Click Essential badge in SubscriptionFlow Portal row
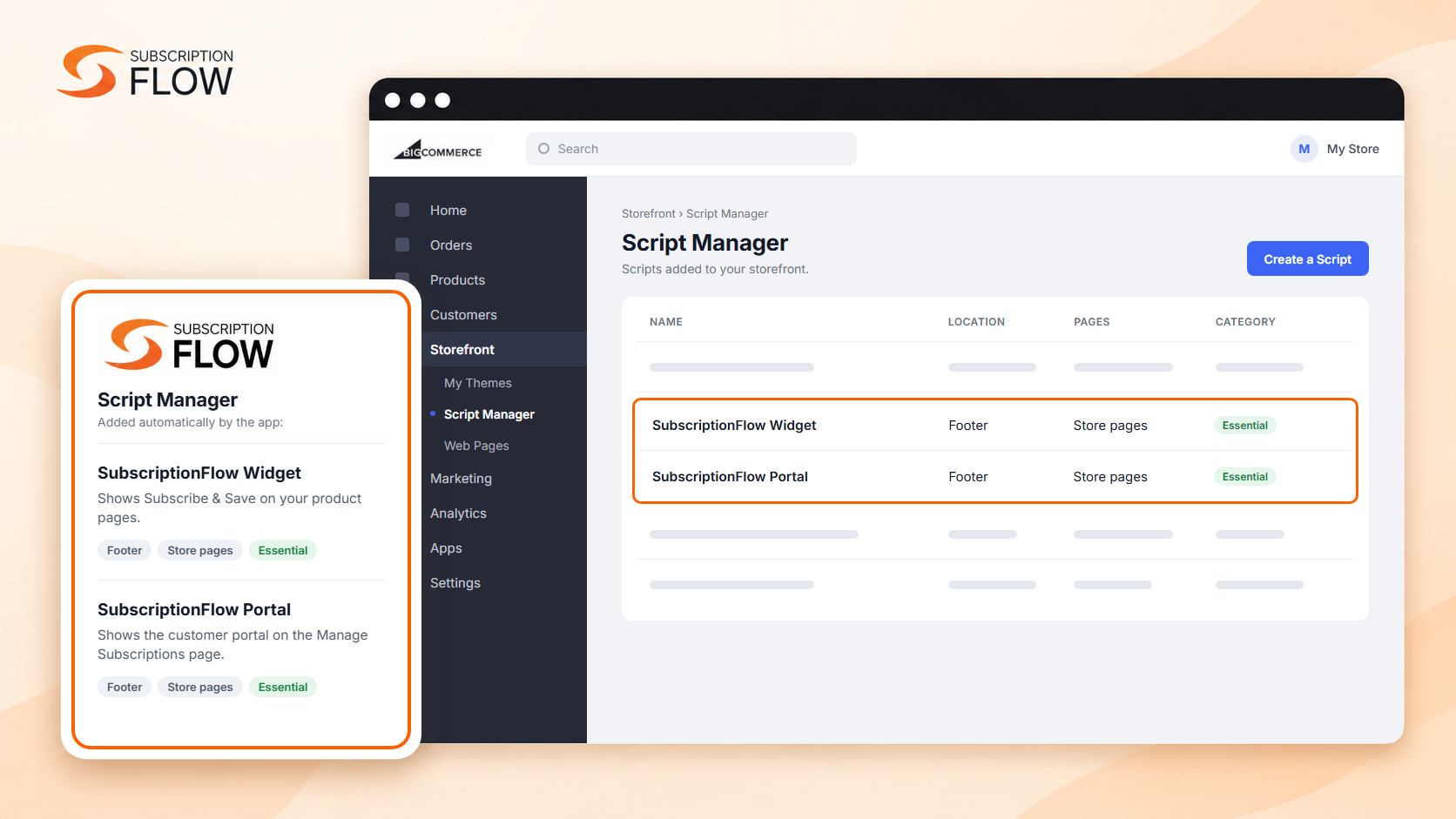This screenshot has height=819, width=1456. pyautogui.click(x=1244, y=477)
